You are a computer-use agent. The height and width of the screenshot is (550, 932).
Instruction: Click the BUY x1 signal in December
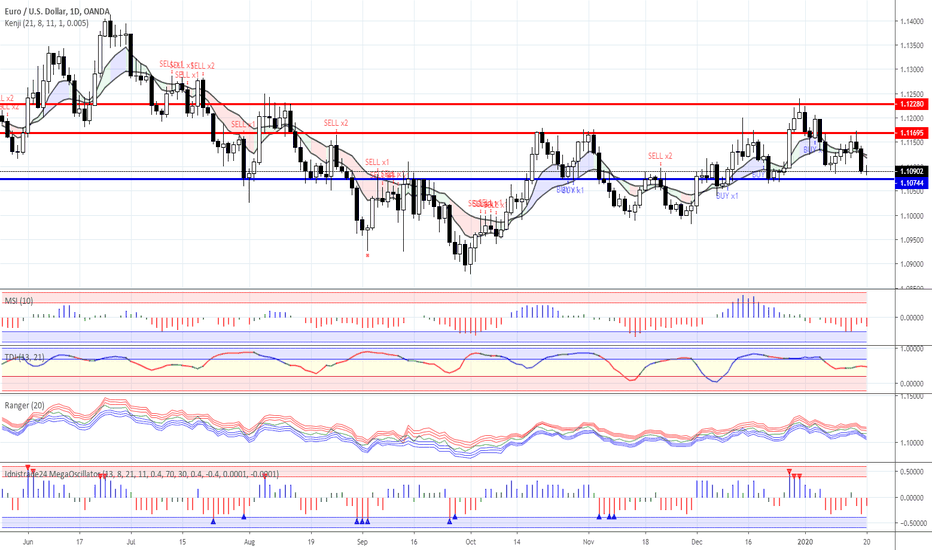pos(727,196)
